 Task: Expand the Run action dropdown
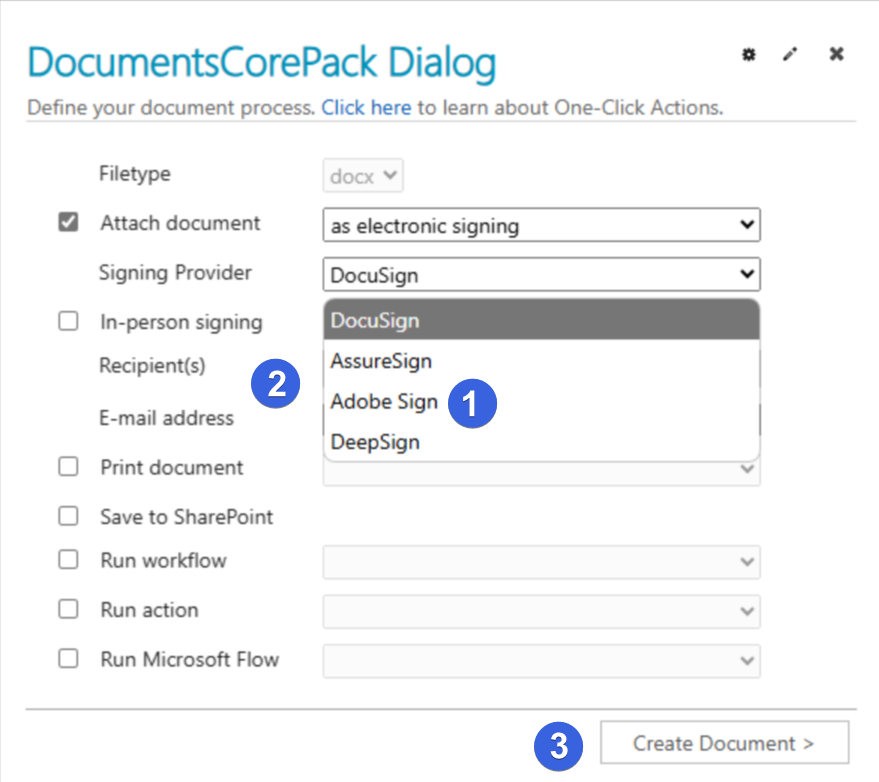click(542, 612)
